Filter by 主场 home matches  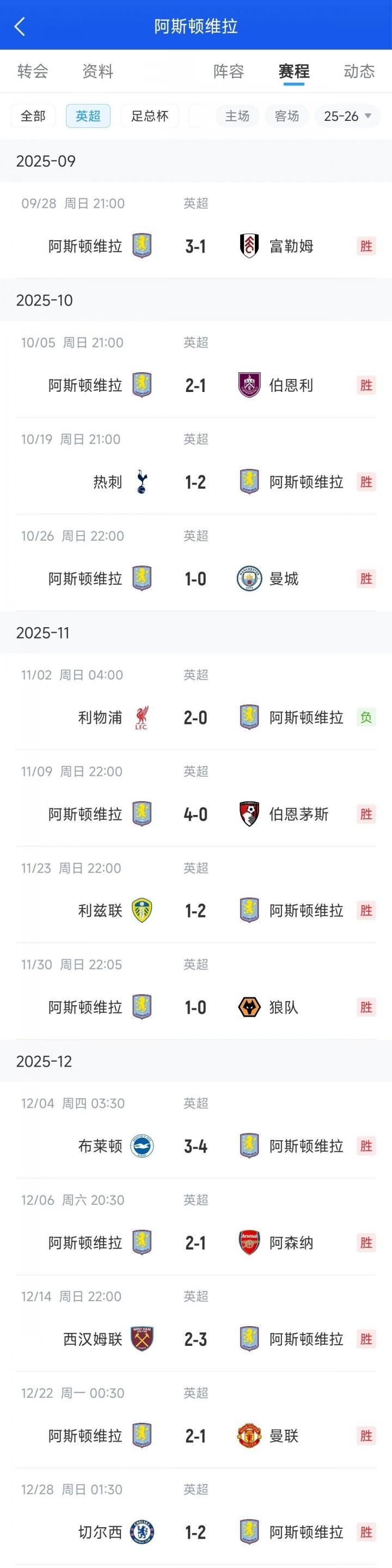[x=237, y=117]
